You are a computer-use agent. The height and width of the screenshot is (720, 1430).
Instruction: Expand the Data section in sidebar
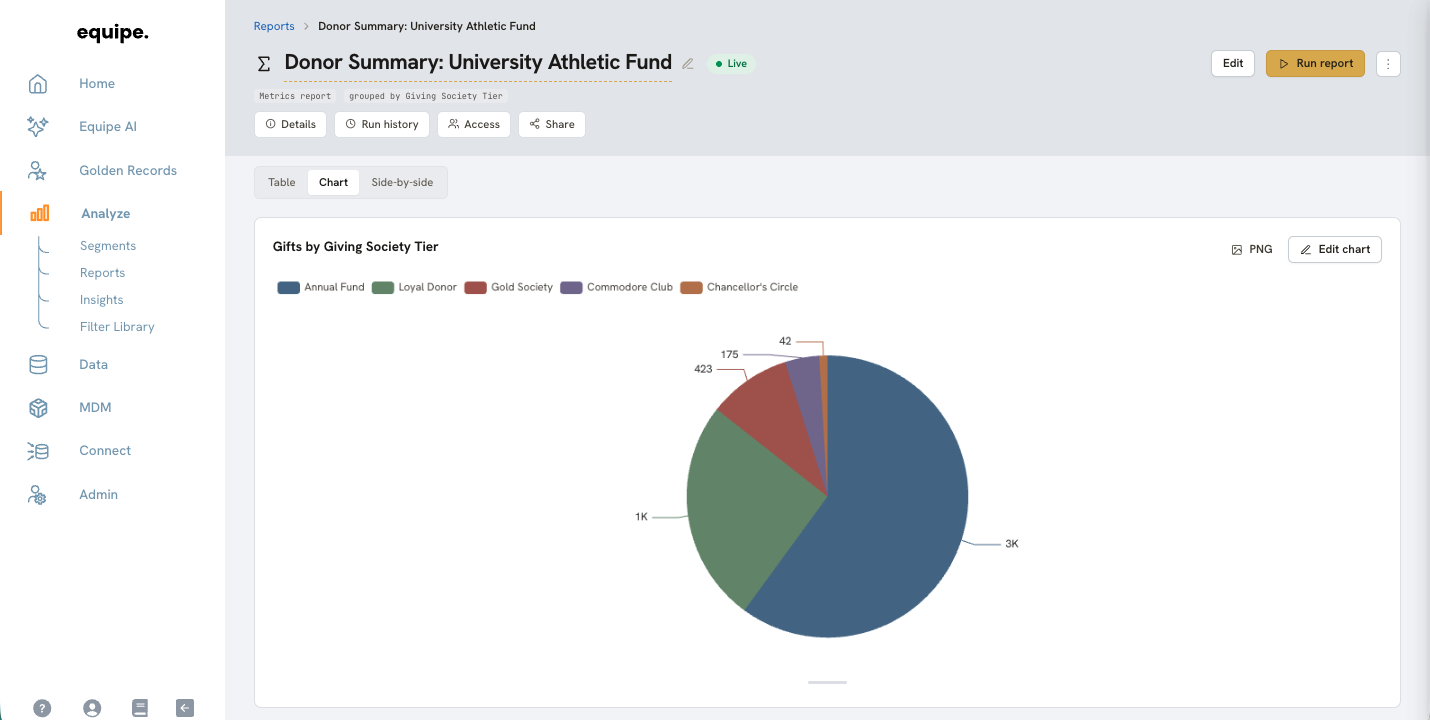(93, 365)
